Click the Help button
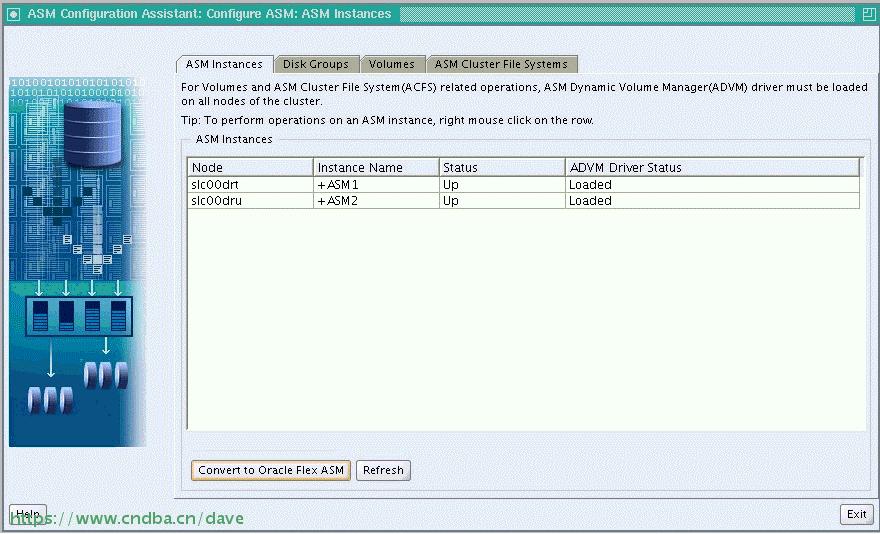Screen dimensions: 880x534 (28, 514)
